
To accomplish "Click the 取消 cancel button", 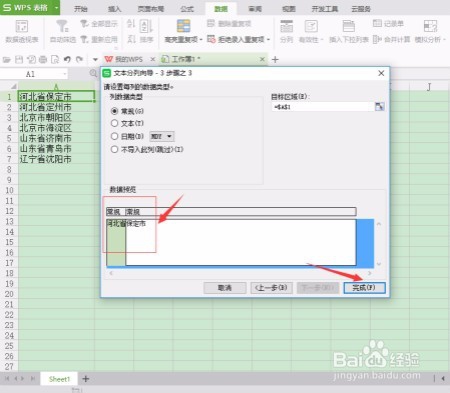I will click(225, 288).
